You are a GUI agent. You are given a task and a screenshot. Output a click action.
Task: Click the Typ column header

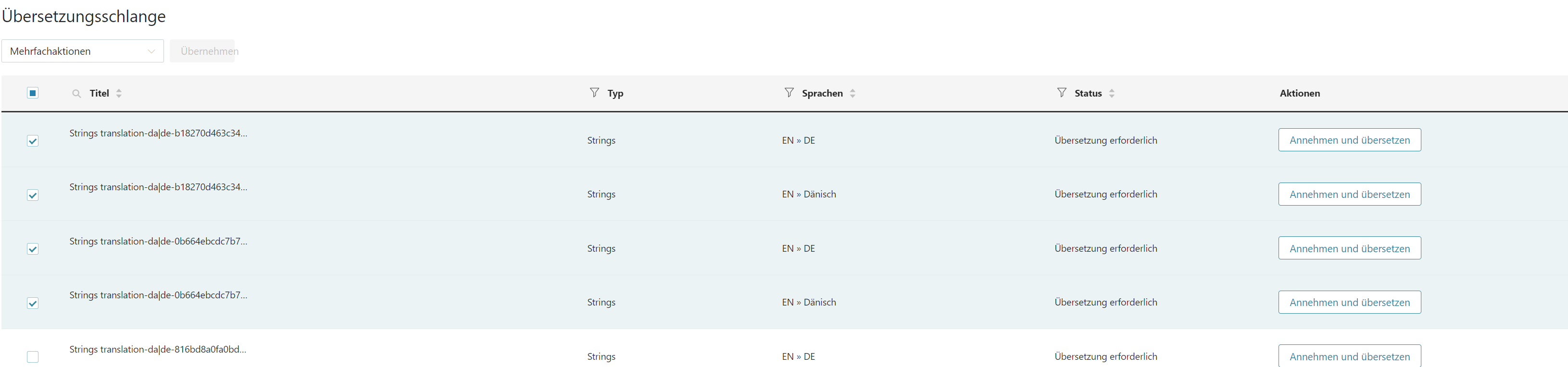point(615,94)
